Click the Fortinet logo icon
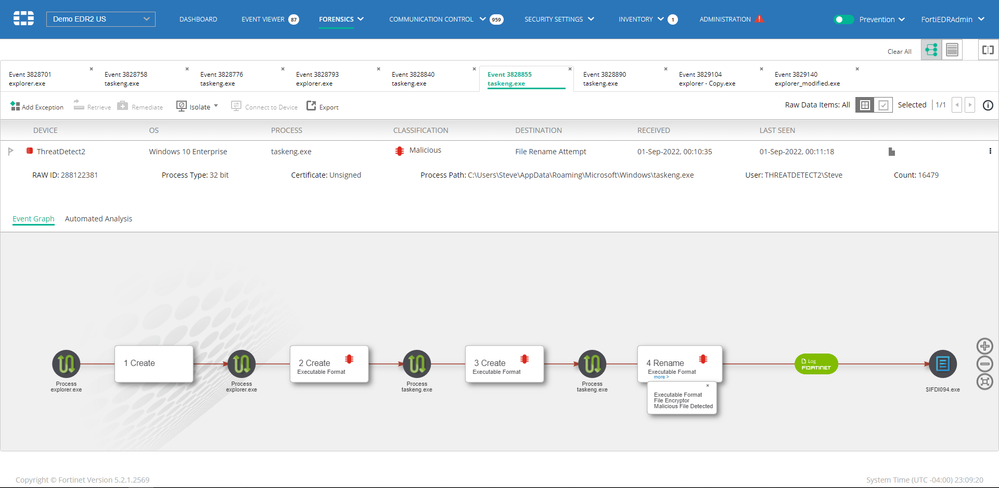 [24, 19]
